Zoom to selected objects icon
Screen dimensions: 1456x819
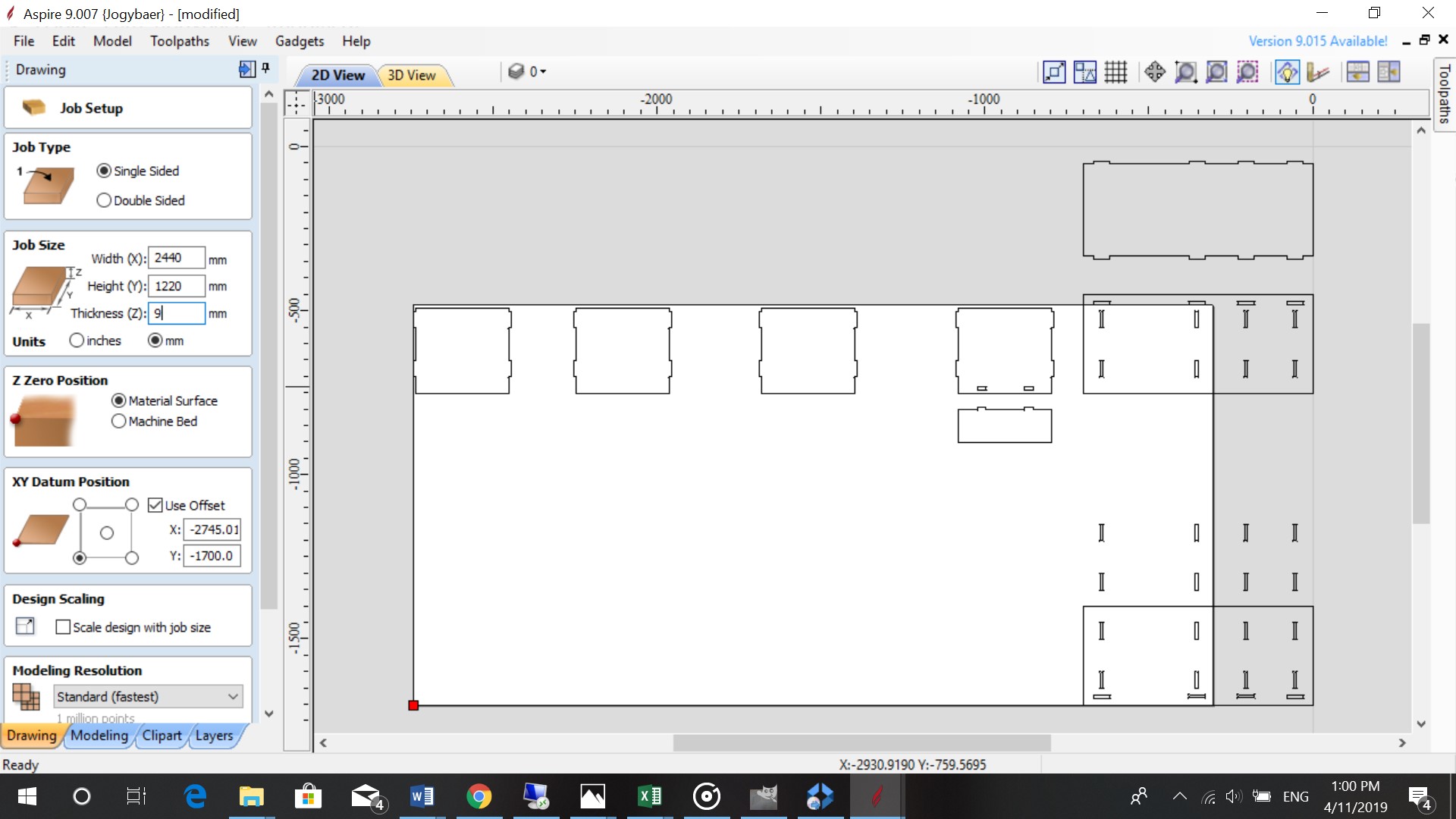click(x=1247, y=73)
